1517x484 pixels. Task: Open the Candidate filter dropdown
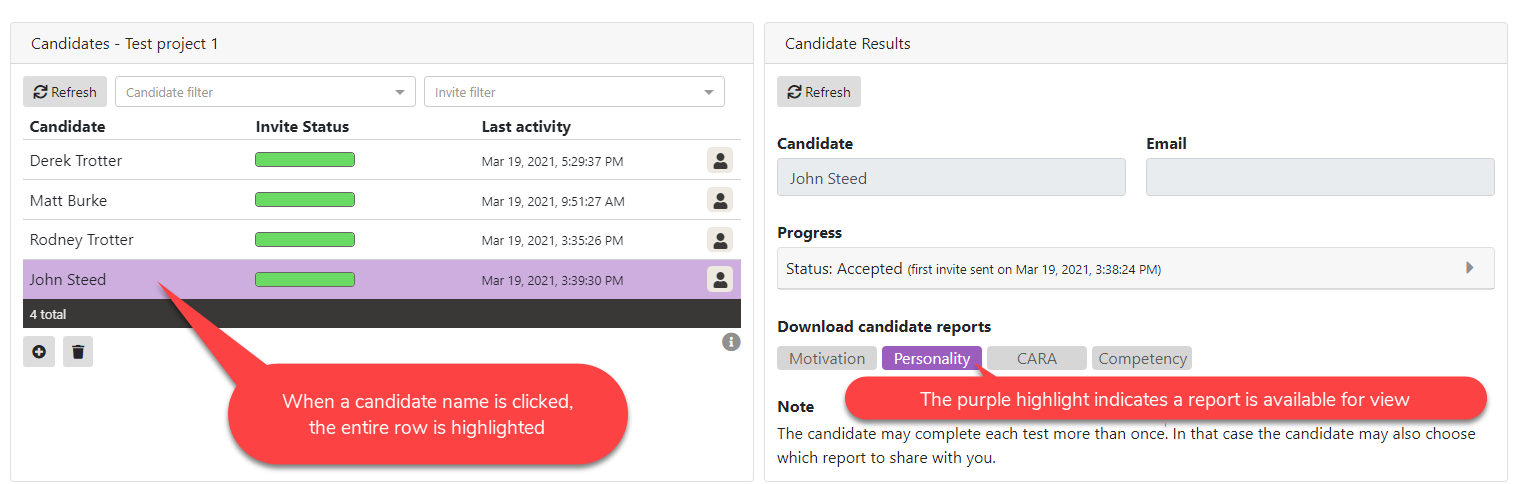click(x=265, y=92)
